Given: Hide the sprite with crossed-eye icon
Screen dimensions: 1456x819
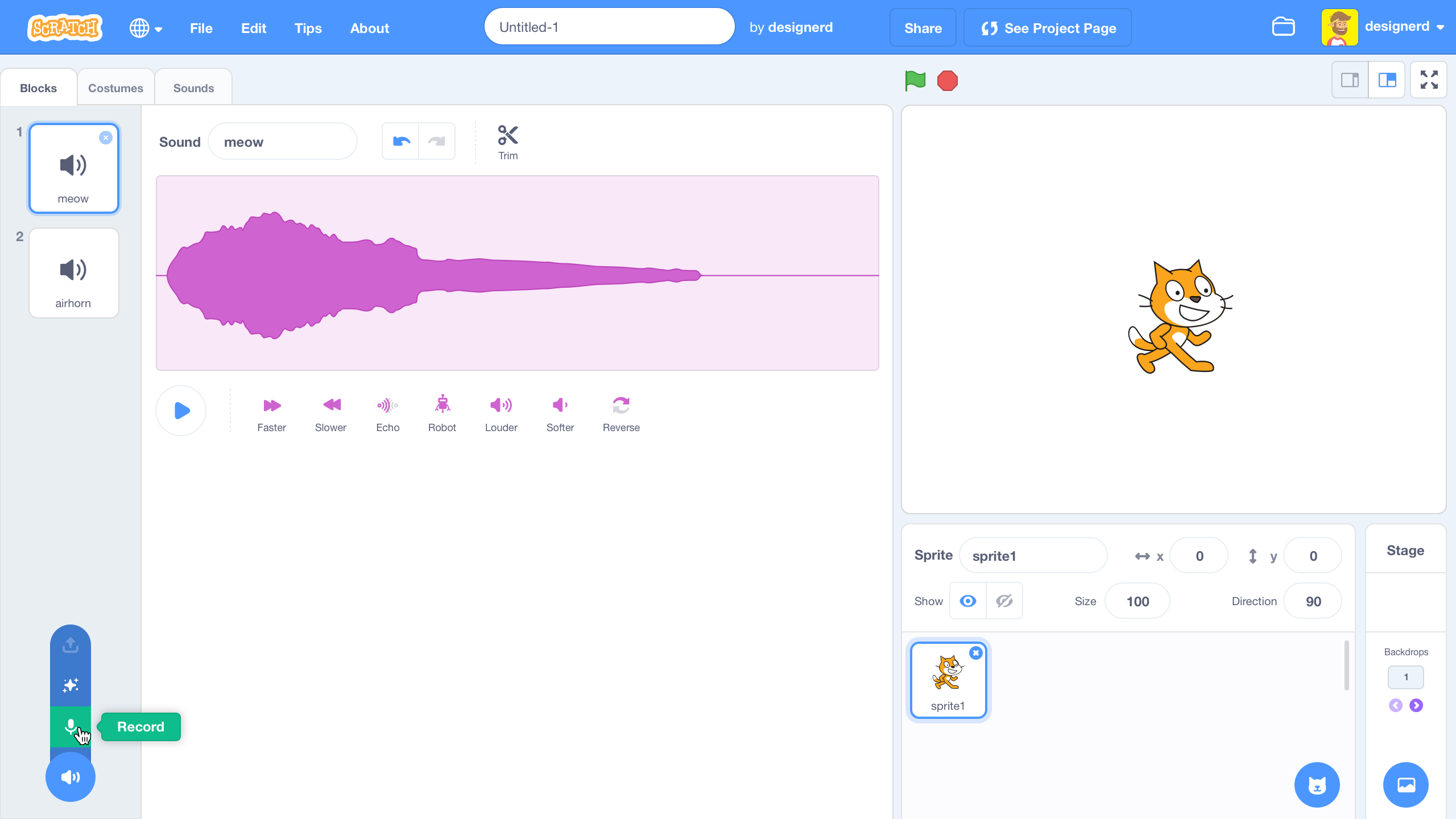Looking at the screenshot, I should click(x=1004, y=601).
